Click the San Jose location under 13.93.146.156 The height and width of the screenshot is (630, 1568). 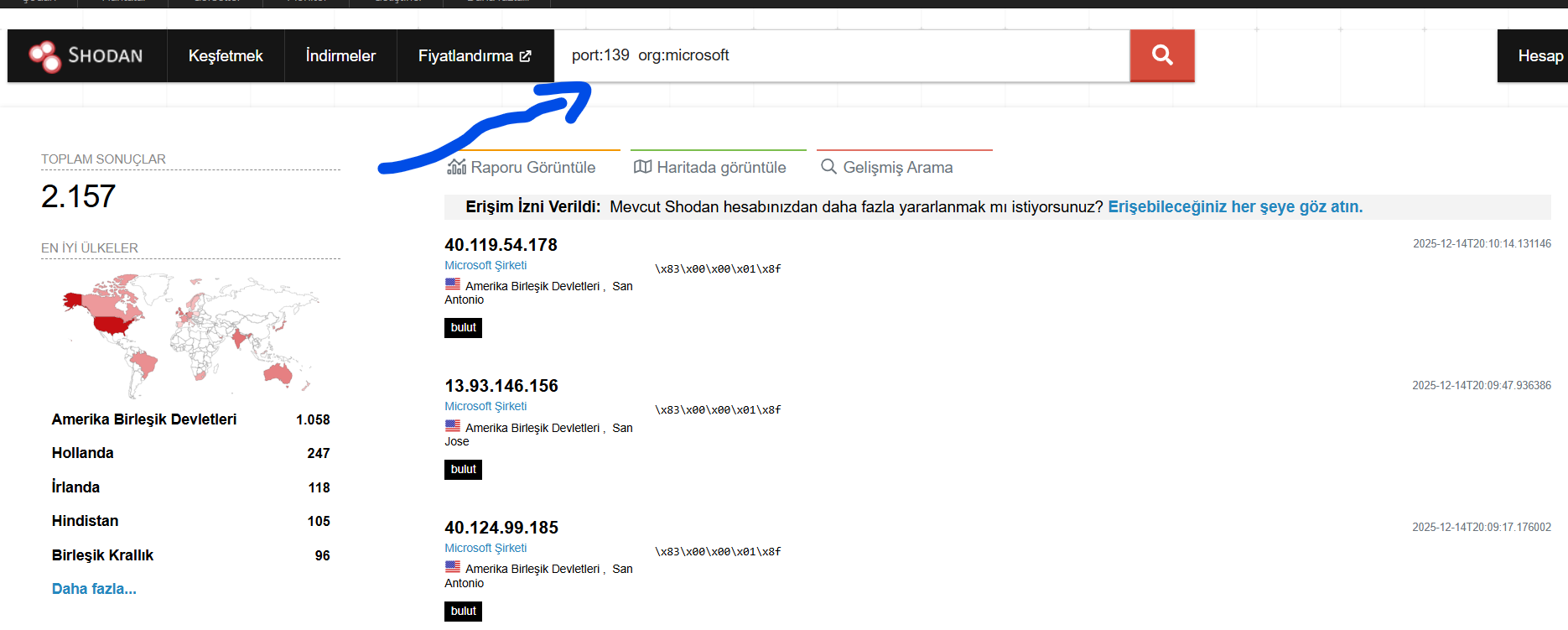538,435
